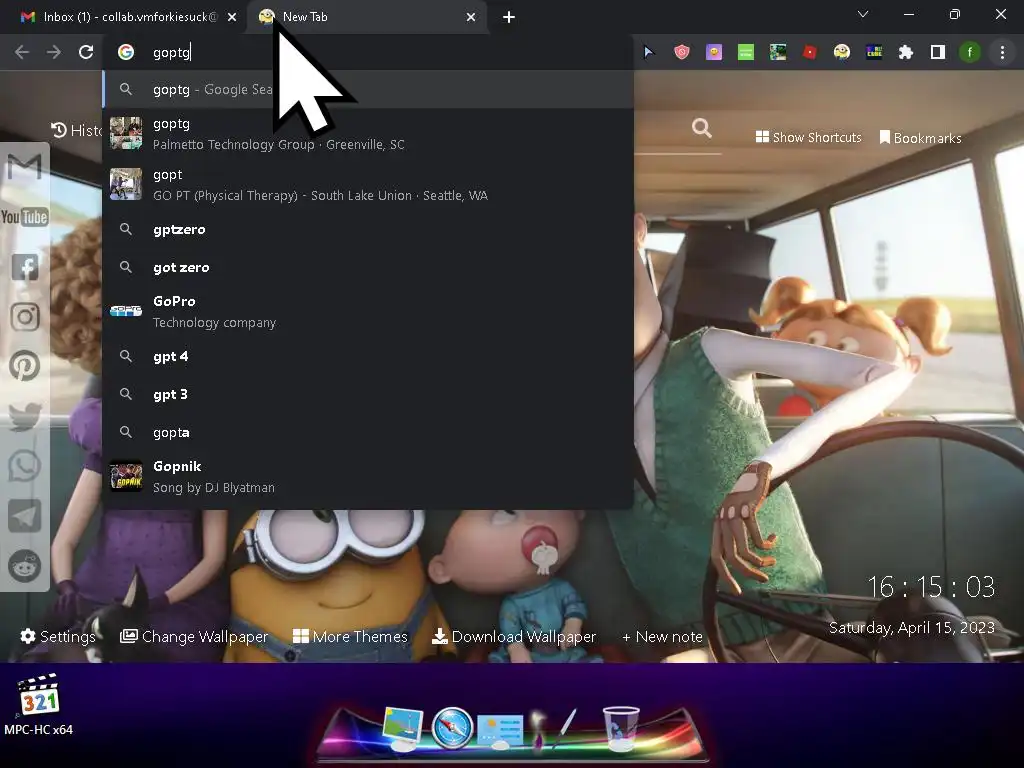Add a New note
The width and height of the screenshot is (1024, 768).
(x=662, y=636)
